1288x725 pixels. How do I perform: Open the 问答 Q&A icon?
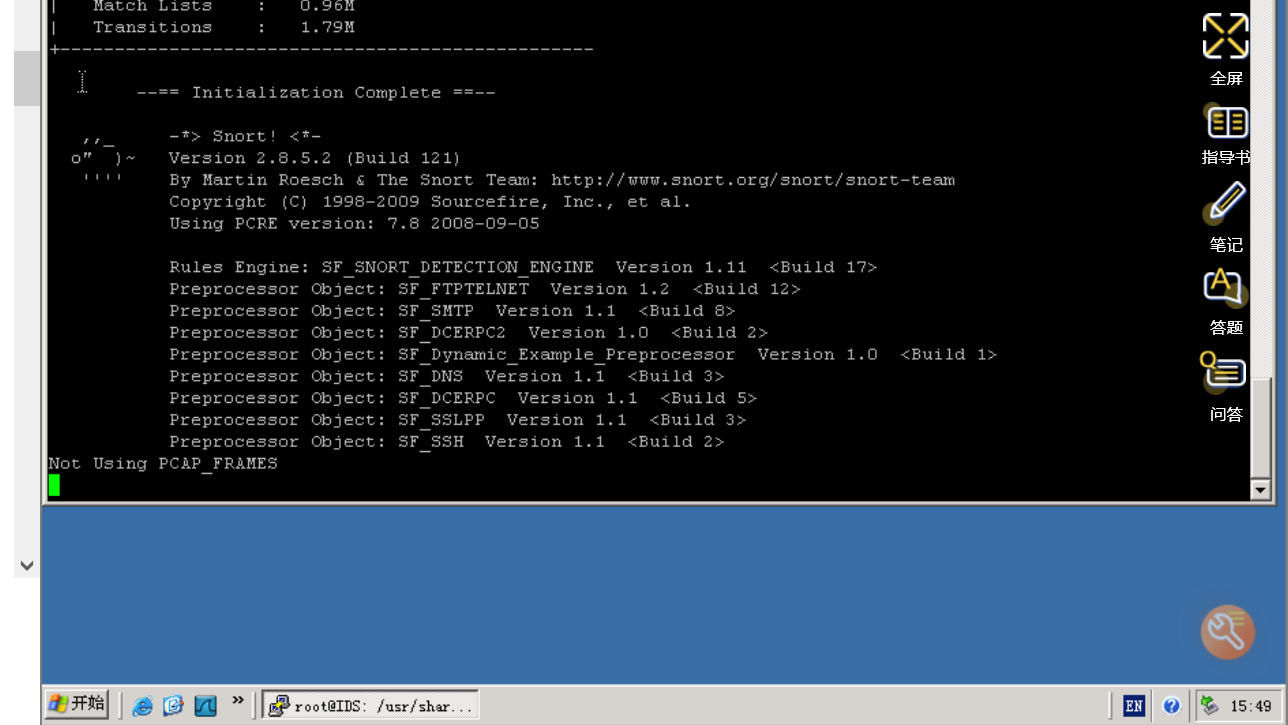(x=1223, y=372)
